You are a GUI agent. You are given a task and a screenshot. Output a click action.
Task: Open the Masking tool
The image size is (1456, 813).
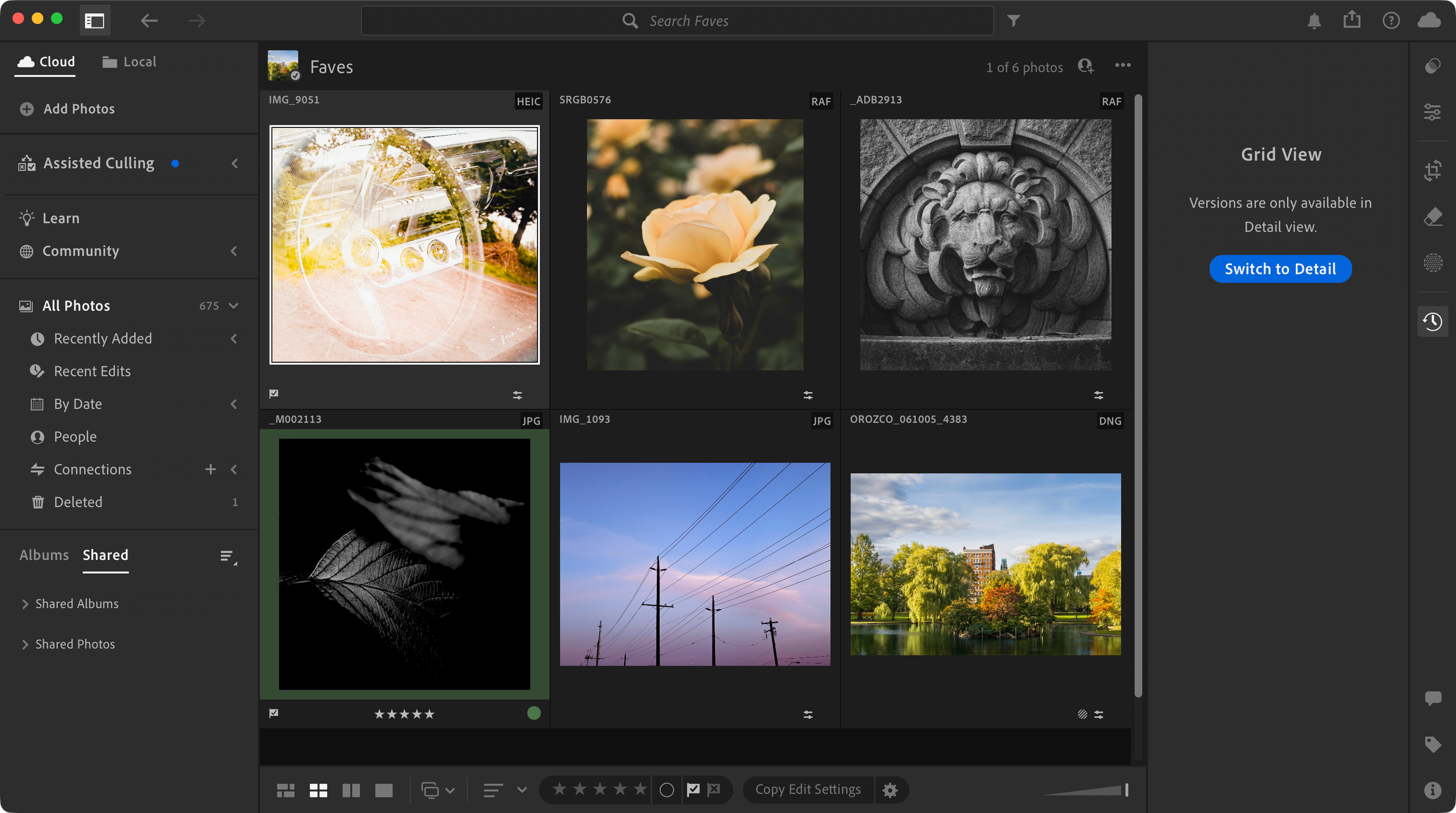click(1433, 263)
